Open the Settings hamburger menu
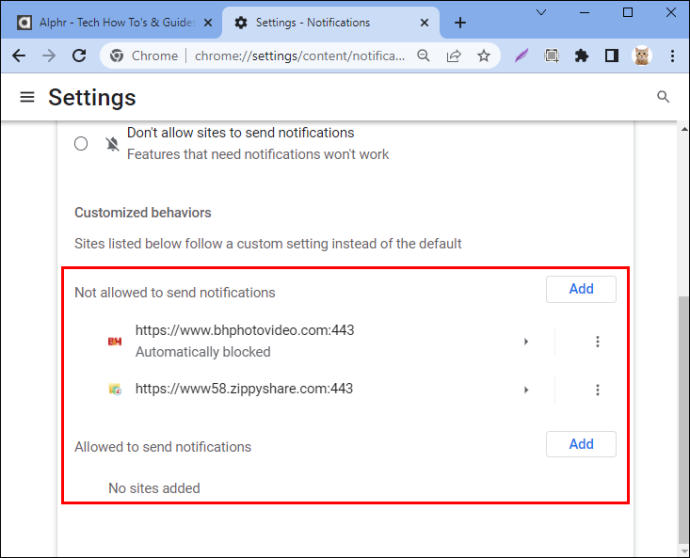The width and height of the screenshot is (690, 558). coord(27,97)
